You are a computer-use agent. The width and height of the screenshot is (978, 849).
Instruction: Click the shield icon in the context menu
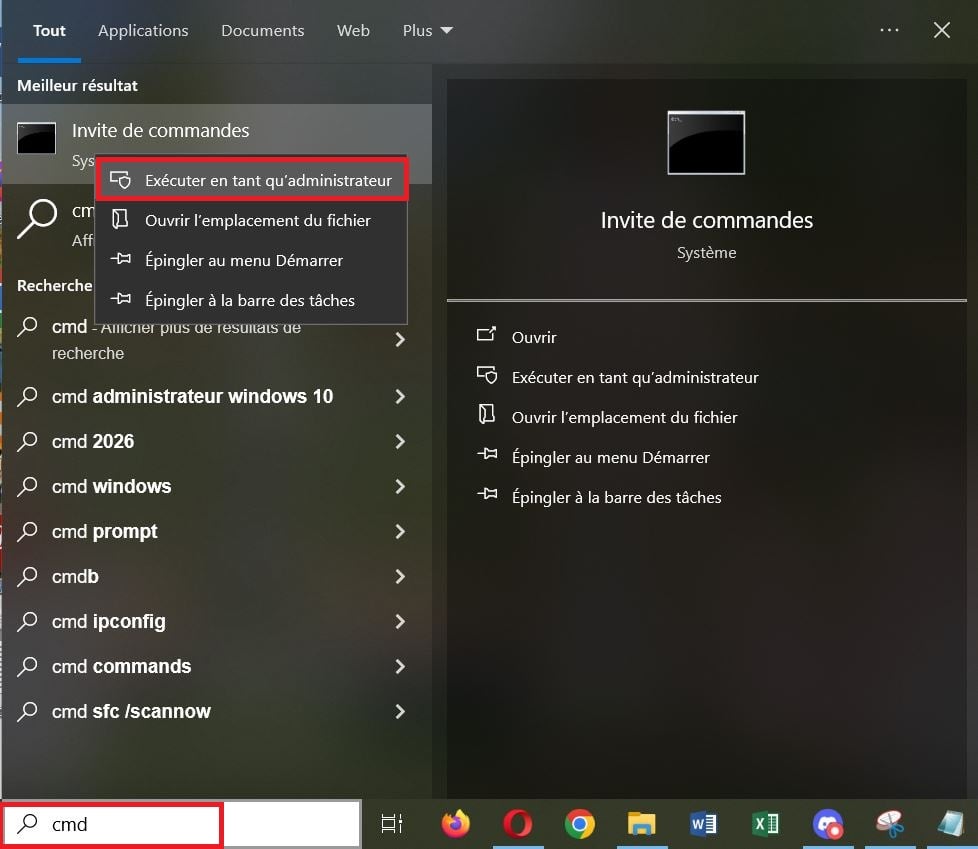[x=120, y=180]
